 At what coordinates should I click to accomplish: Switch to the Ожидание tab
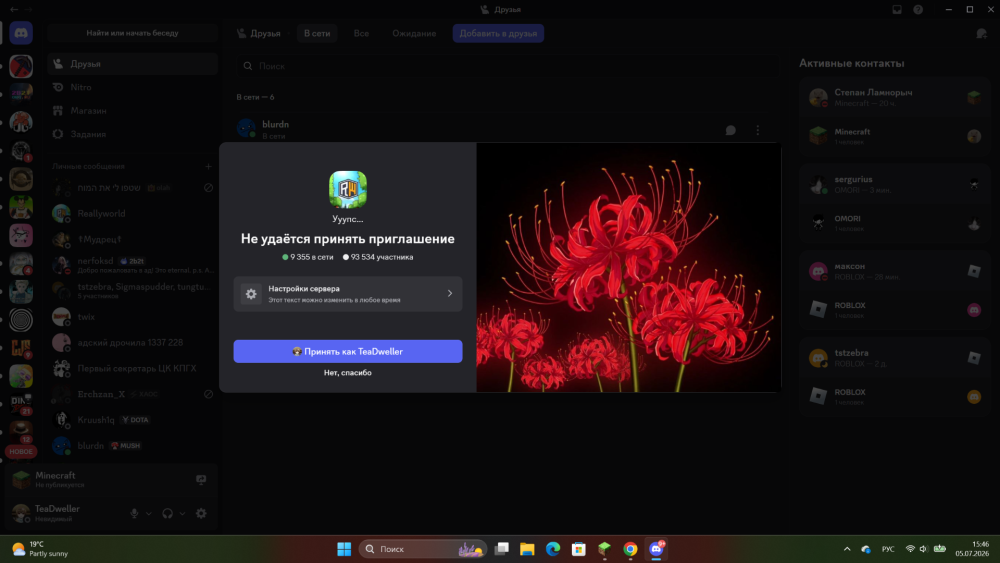coord(414,33)
